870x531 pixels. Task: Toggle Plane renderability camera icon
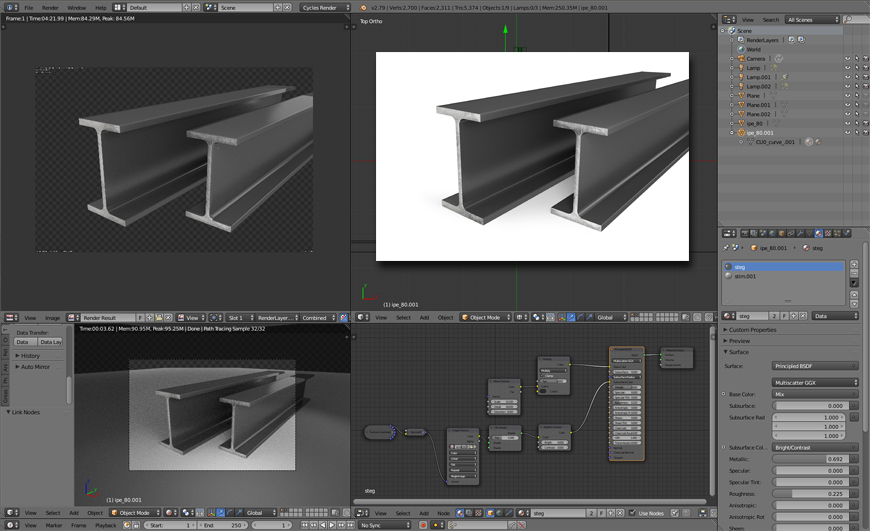[866, 95]
